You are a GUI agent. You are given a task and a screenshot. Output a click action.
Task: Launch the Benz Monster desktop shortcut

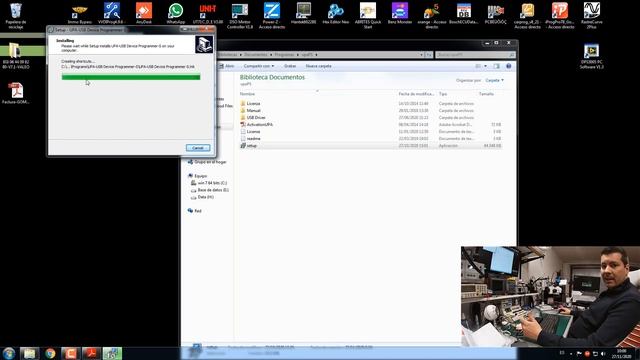(400, 13)
